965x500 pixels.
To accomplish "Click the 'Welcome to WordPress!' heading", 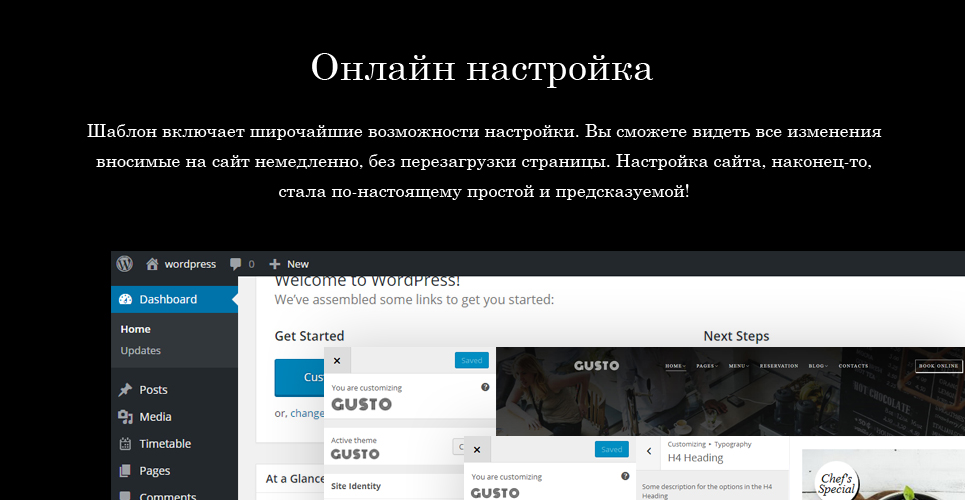I will 367,281.
